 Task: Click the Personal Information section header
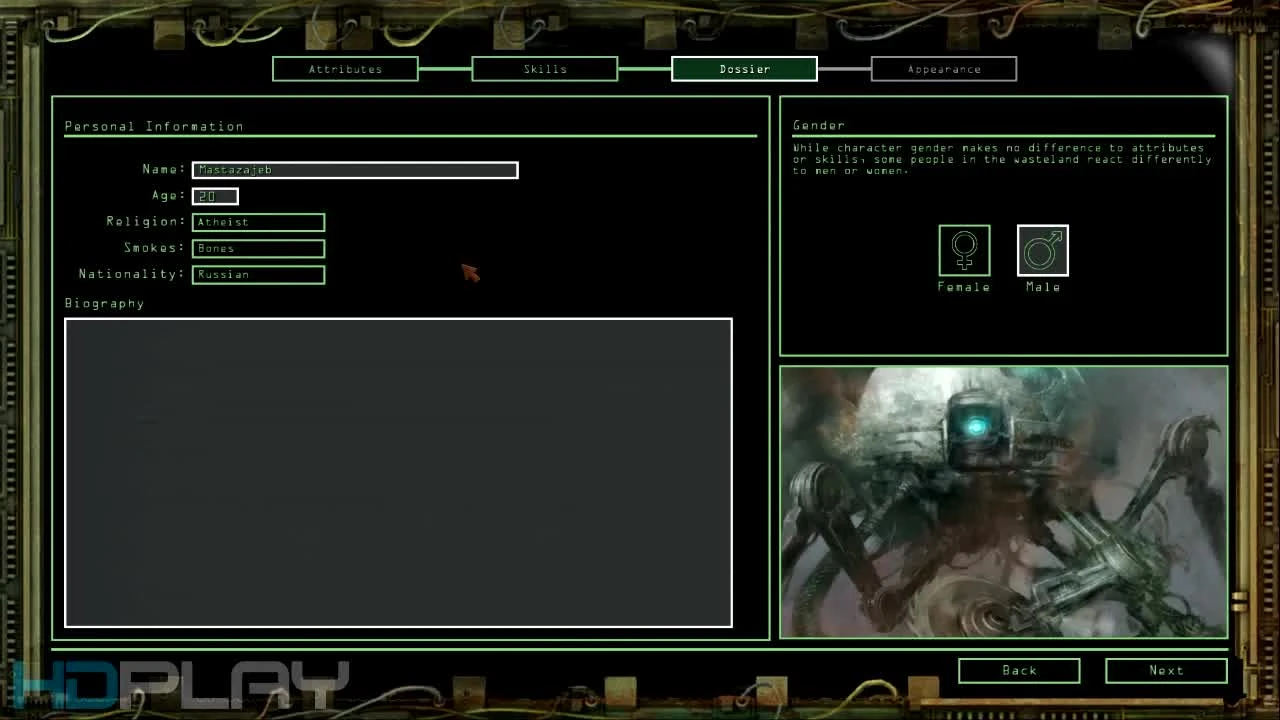point(154,126)
